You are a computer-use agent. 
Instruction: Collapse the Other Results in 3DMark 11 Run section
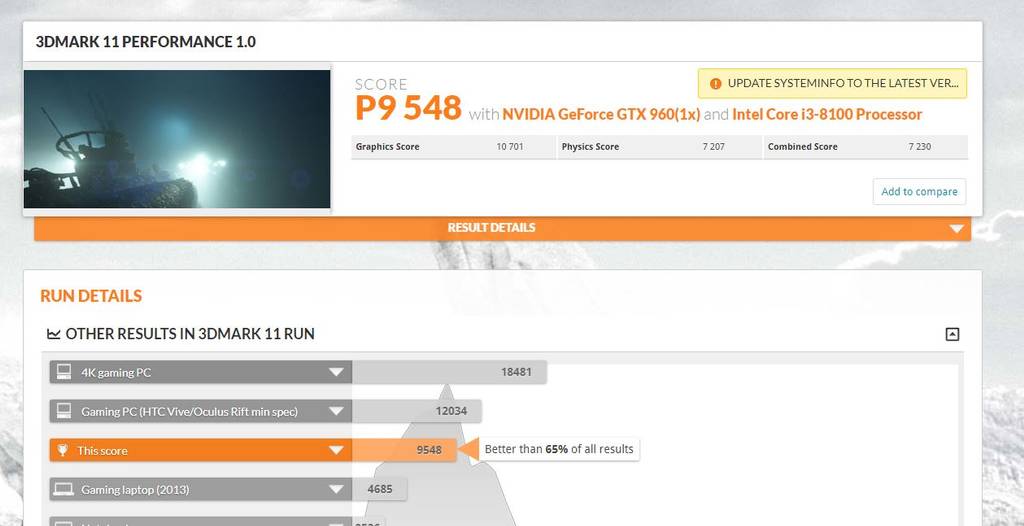tap(952, 335)
